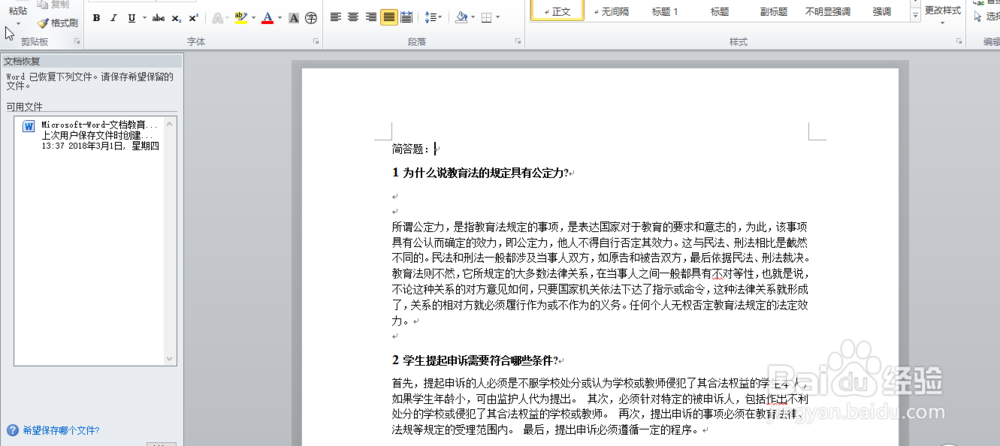This screenshot has height=446, width=1000.
Task: Click the Copy (复制) button
Action: [x=54, y=4]
